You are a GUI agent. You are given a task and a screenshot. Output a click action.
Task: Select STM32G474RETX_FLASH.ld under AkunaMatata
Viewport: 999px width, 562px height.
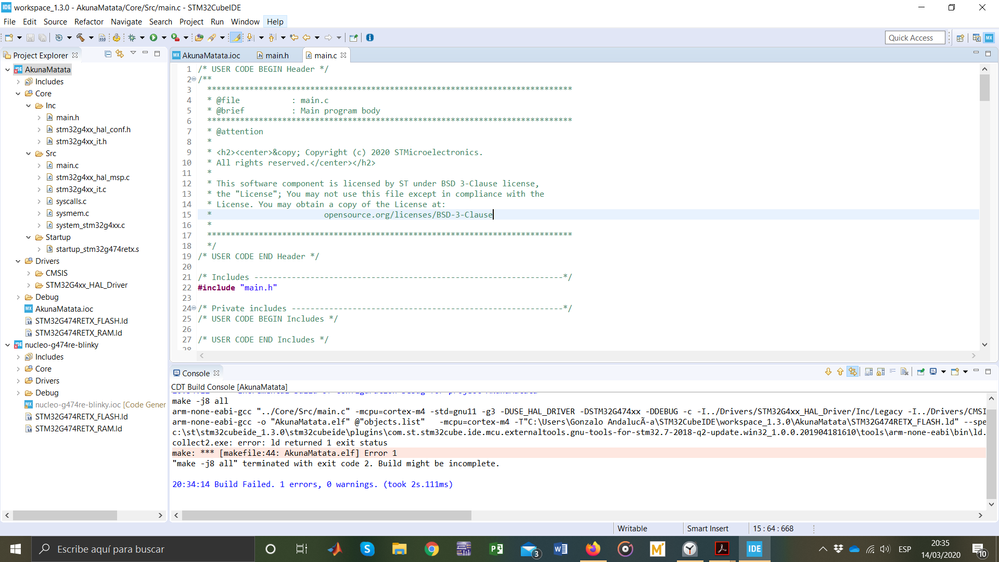coord(81,321)
